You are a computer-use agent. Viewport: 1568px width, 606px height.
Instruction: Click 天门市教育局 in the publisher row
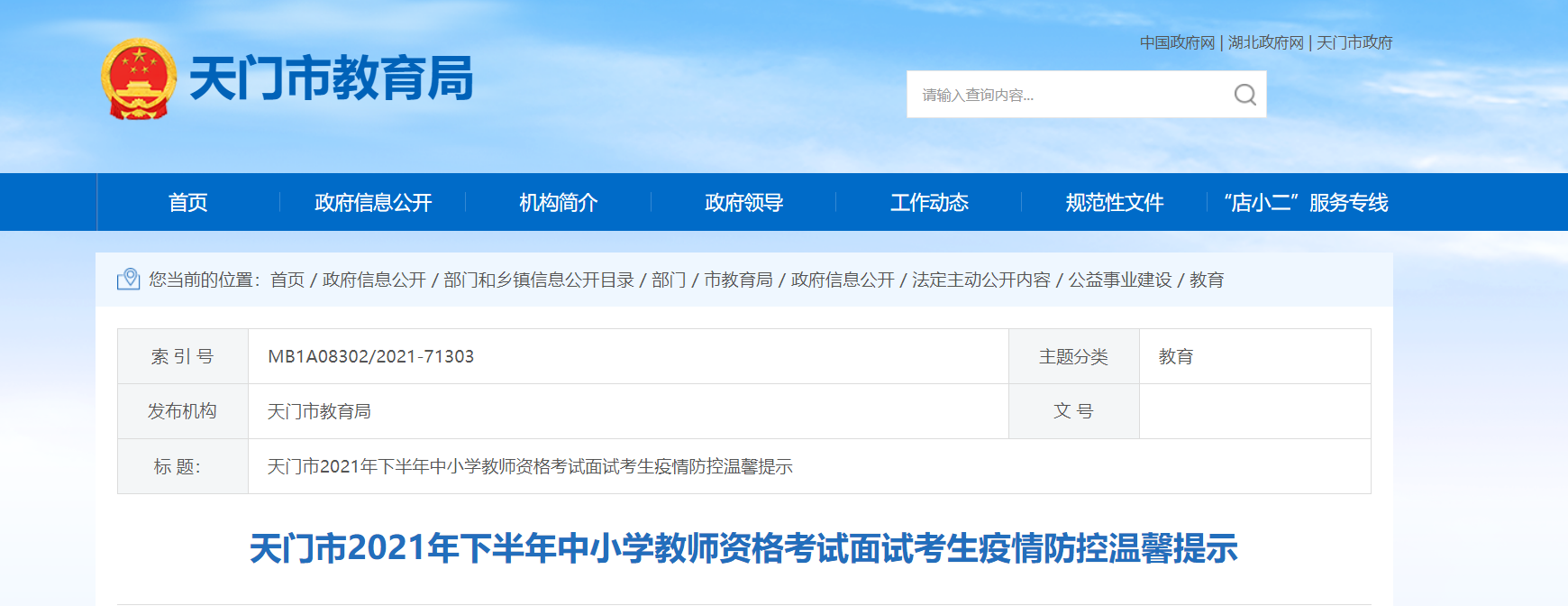[x=319, y=411]
